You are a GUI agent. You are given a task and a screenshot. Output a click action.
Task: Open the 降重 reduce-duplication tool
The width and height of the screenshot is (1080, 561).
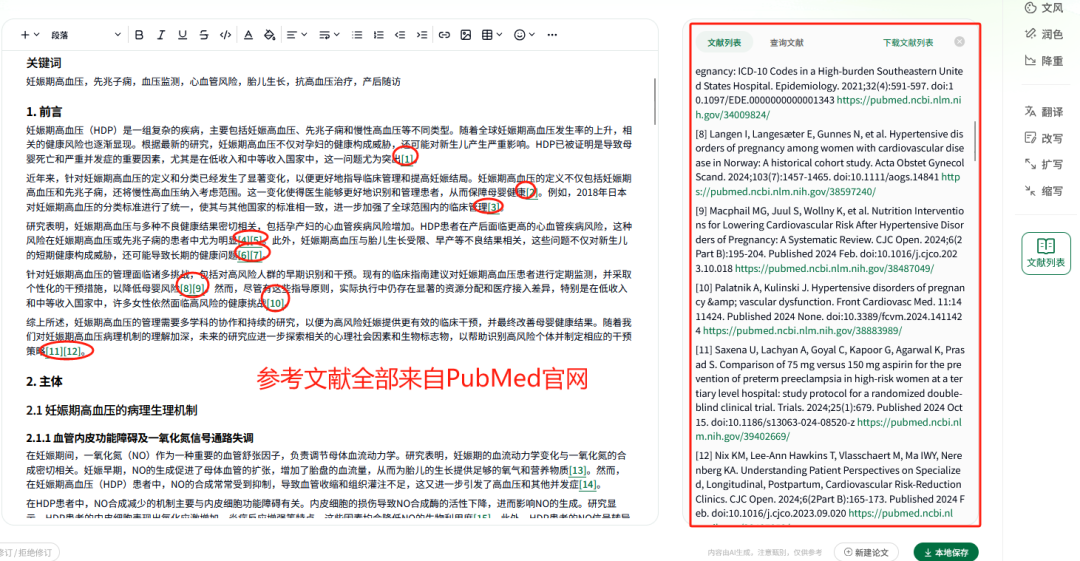coord(1044,61)
